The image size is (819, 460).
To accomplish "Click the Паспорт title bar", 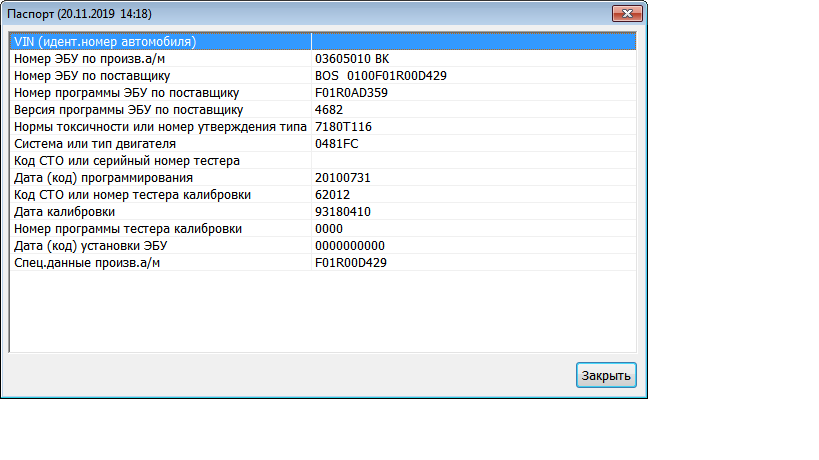I will [300, 14].
